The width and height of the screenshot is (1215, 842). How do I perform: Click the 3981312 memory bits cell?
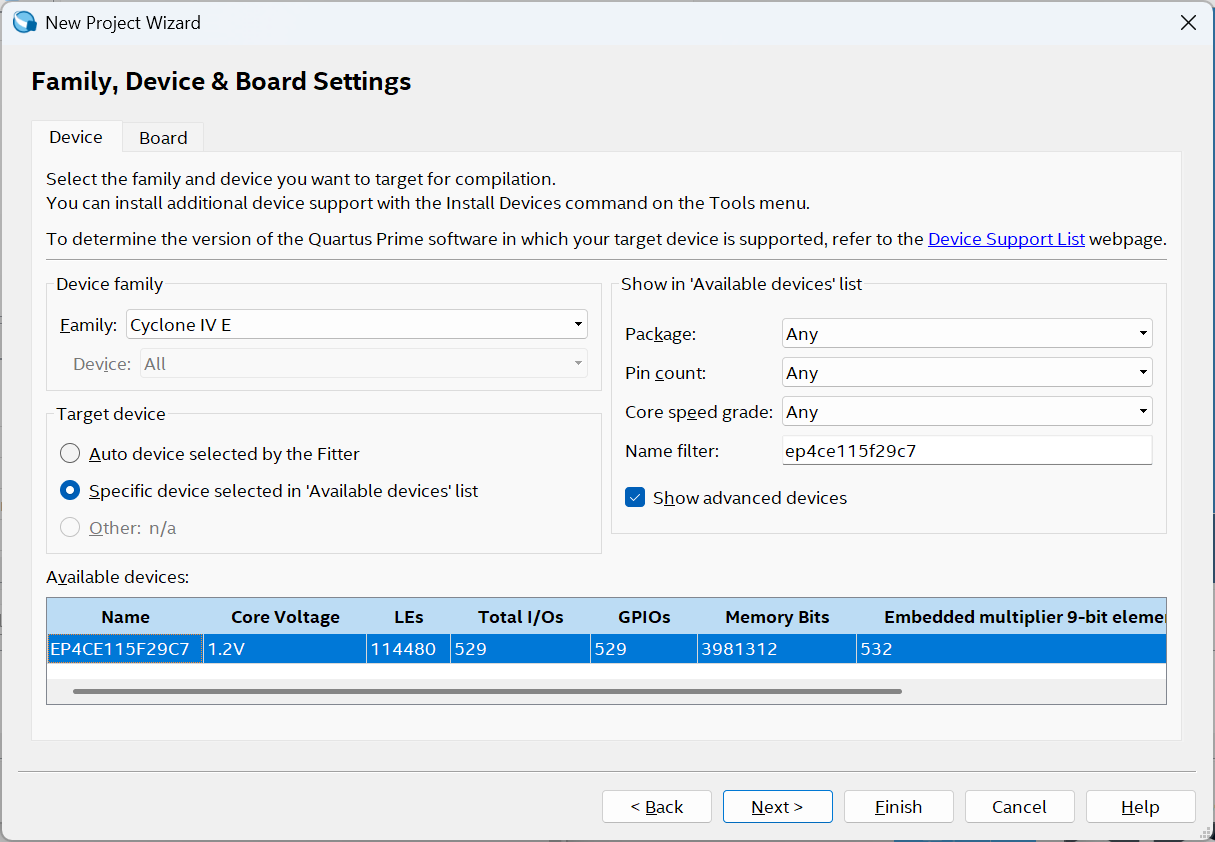tap(777, 649)
